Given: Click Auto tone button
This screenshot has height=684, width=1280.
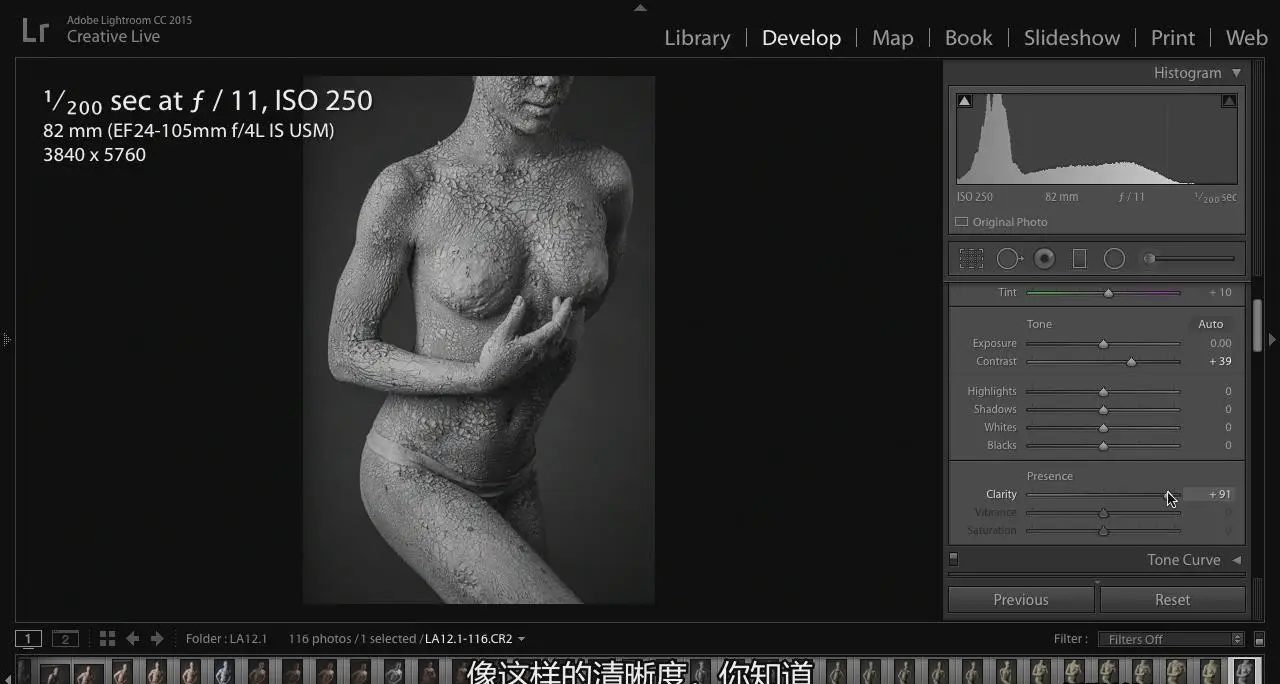Looking at the screenshot, I should tap(1211, 324).
